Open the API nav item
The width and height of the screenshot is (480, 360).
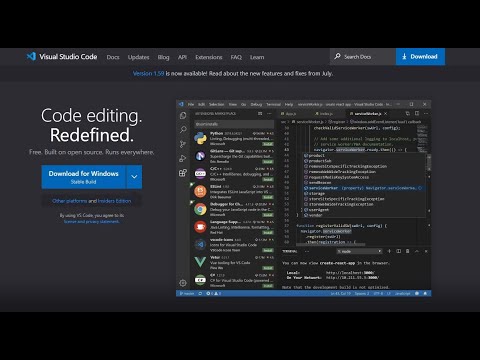pyautogui.click(x=182, y=57)
